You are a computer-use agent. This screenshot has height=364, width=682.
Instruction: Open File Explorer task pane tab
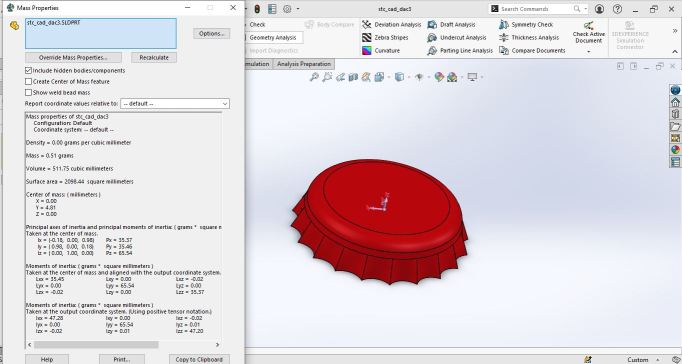pos(675,127)
